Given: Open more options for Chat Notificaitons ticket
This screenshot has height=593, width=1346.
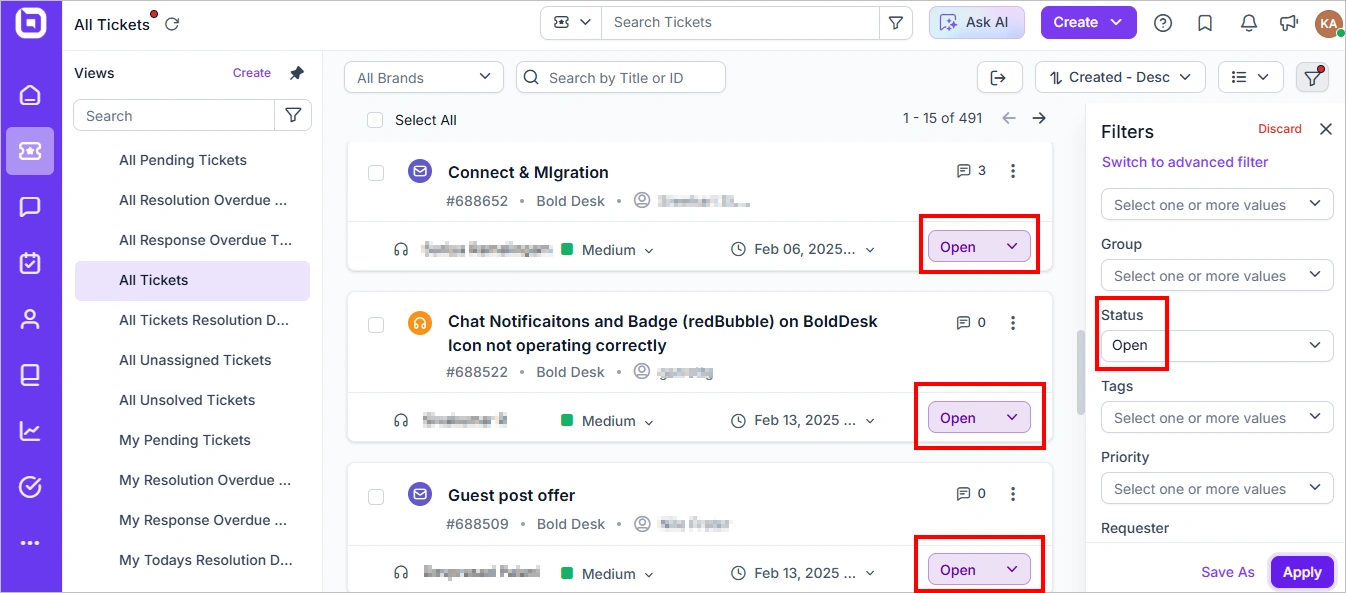Looking at the screenshot, I should [x=1013, y=322].
